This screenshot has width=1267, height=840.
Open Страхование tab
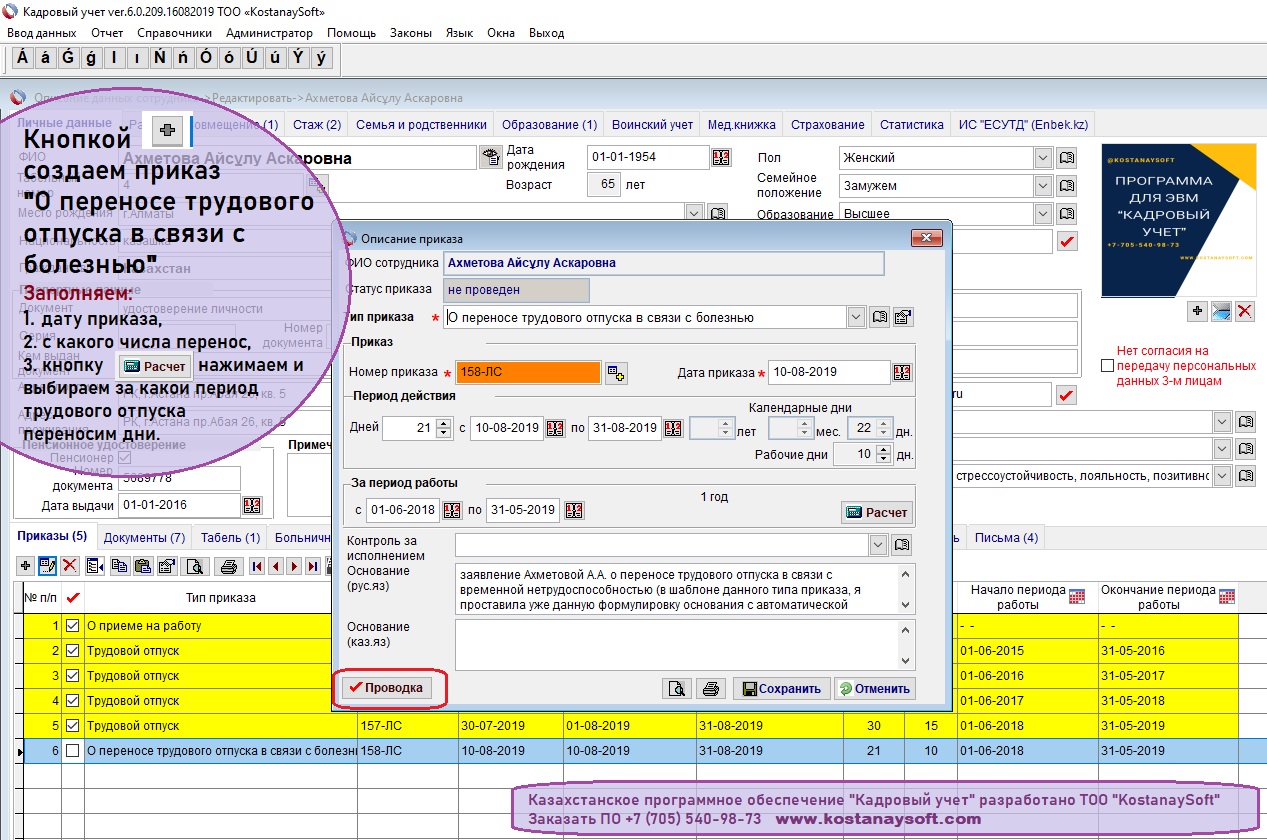pos(827,125)
